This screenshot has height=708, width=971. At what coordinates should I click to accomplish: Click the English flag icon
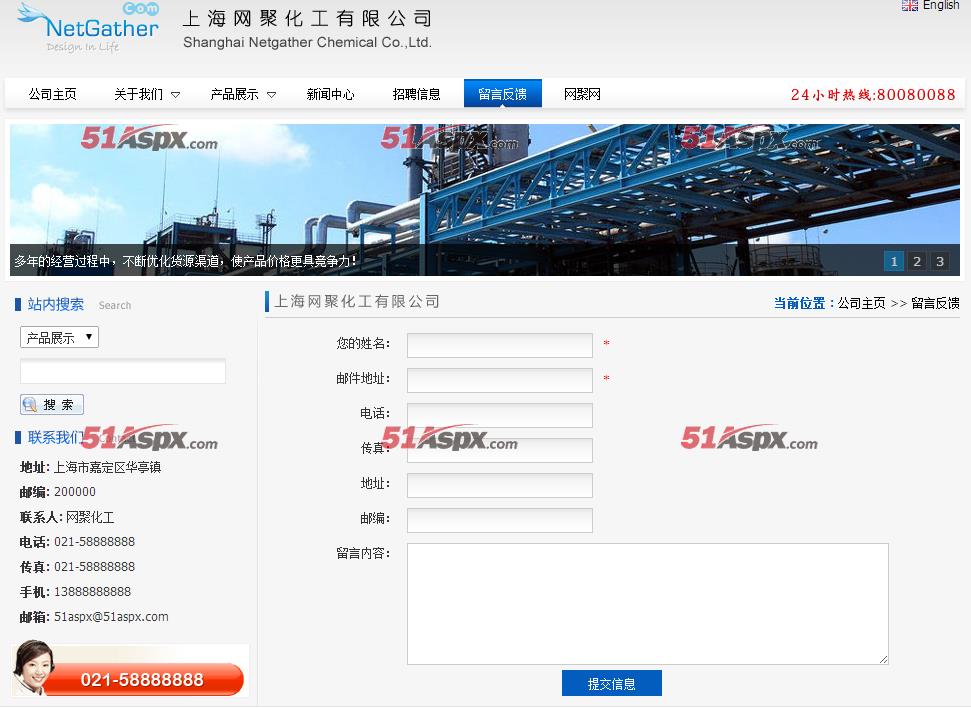910,6
